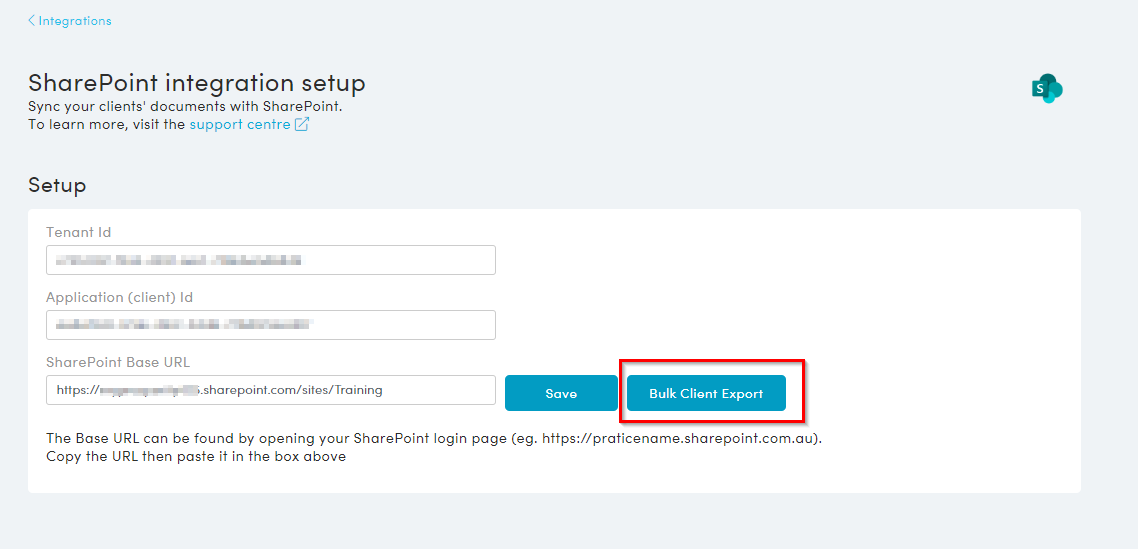
Task: Click into the SharePoint Base URL field
Action: click(271, 390)
